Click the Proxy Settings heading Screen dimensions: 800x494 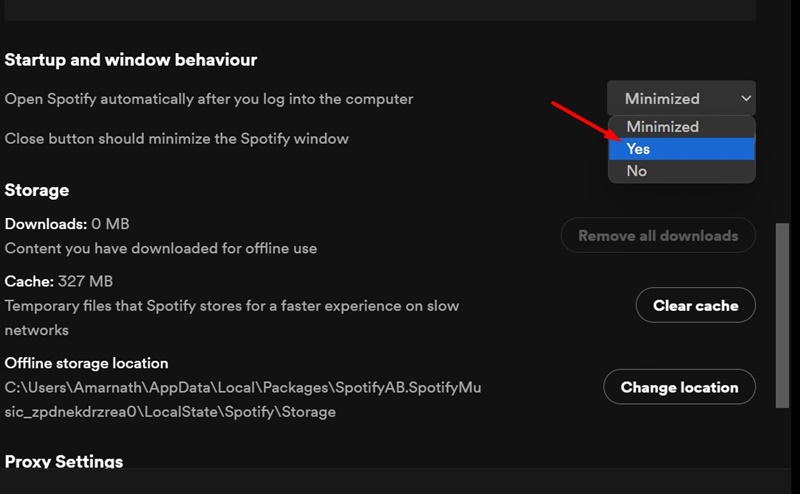click(x=64, y=461)
